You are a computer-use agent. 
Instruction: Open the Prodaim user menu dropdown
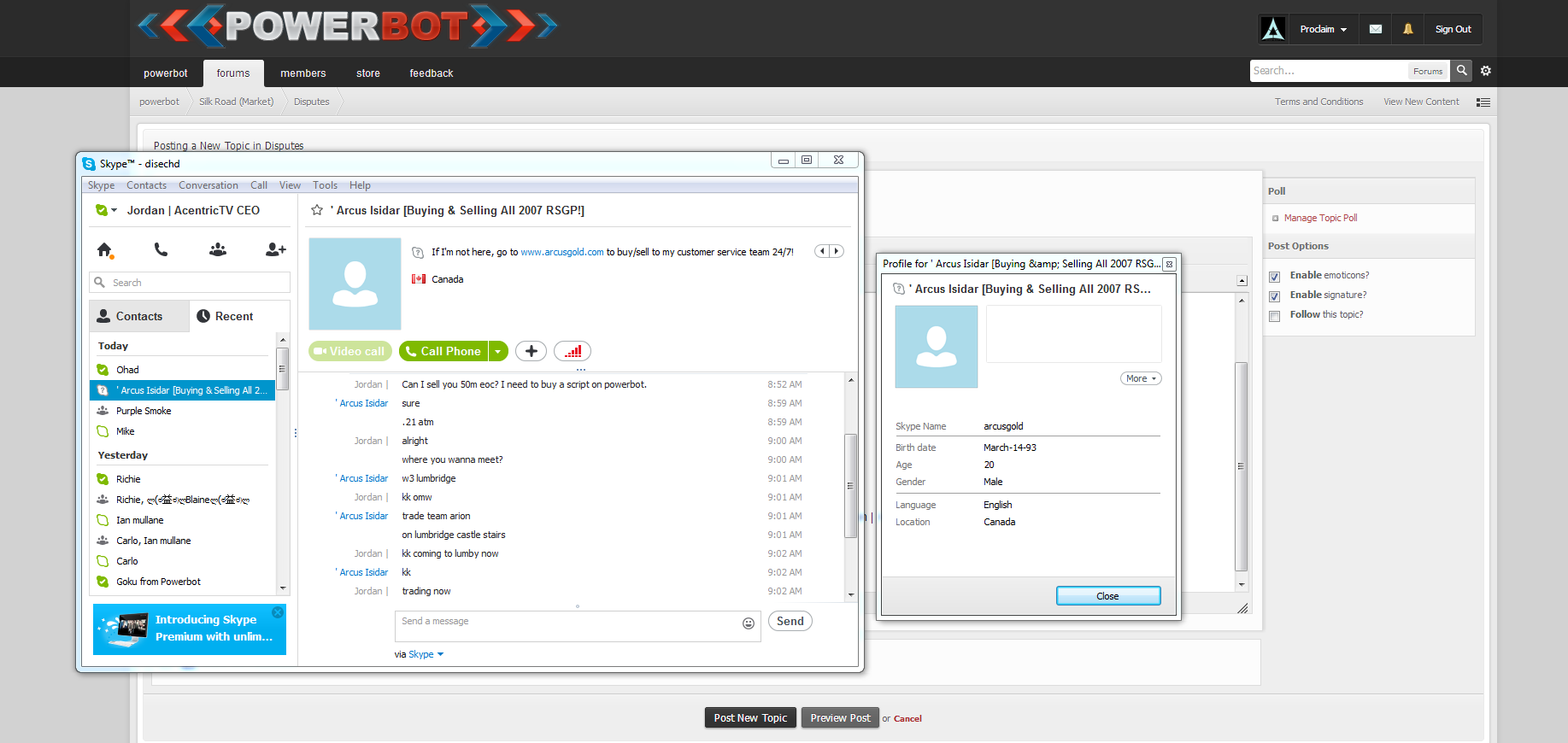coord(1323,29)
